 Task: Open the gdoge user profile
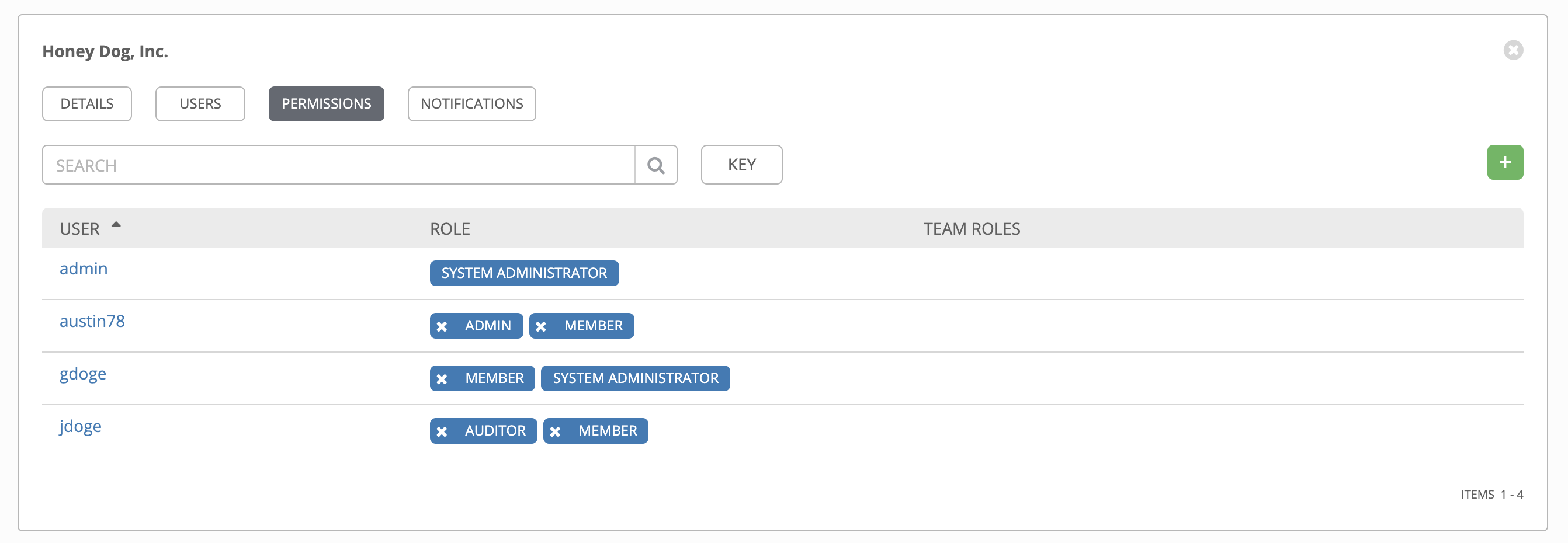[83, 373]
